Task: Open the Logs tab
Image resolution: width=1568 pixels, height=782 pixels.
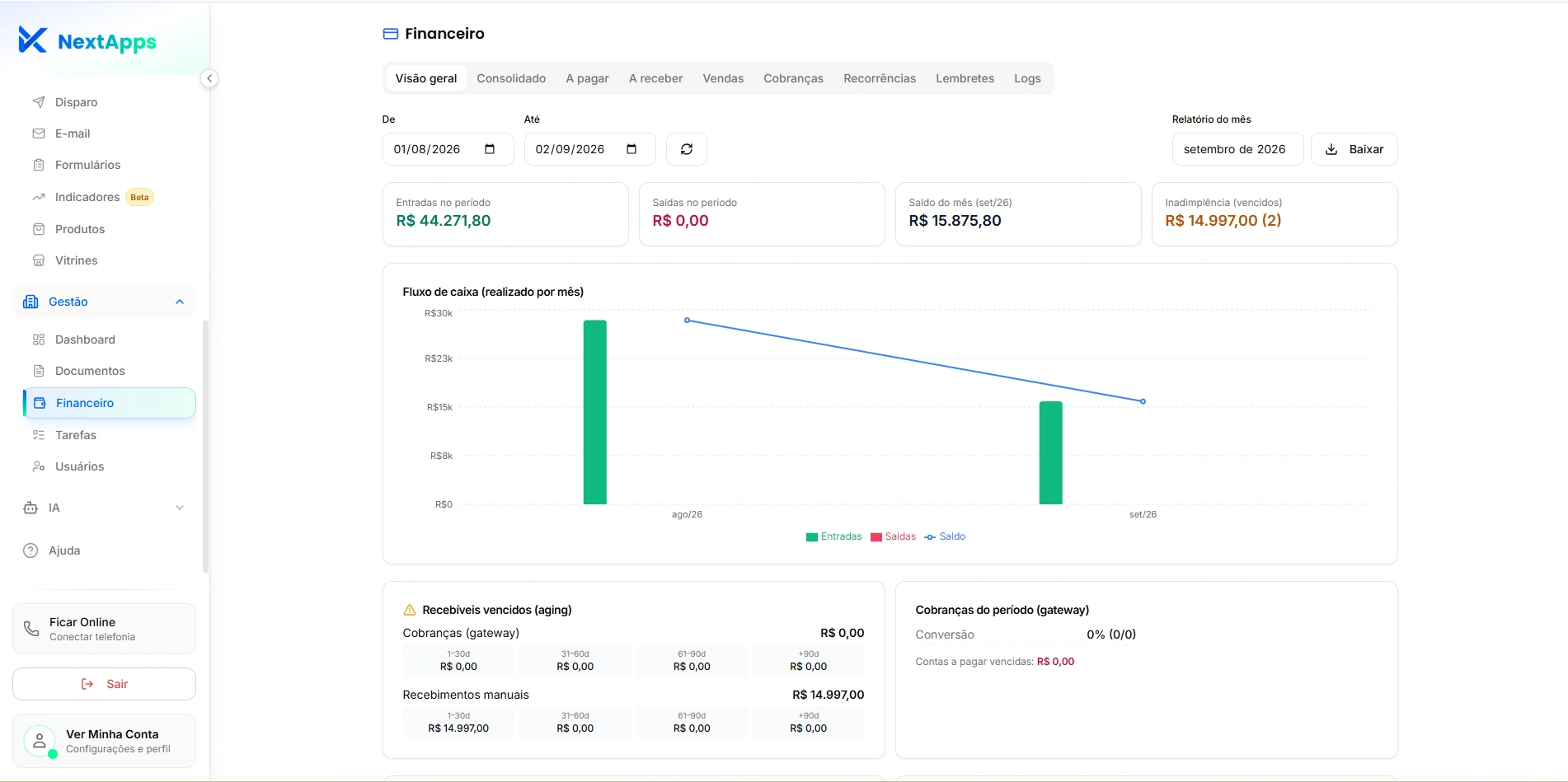Action: click(x=1027, y=78)
